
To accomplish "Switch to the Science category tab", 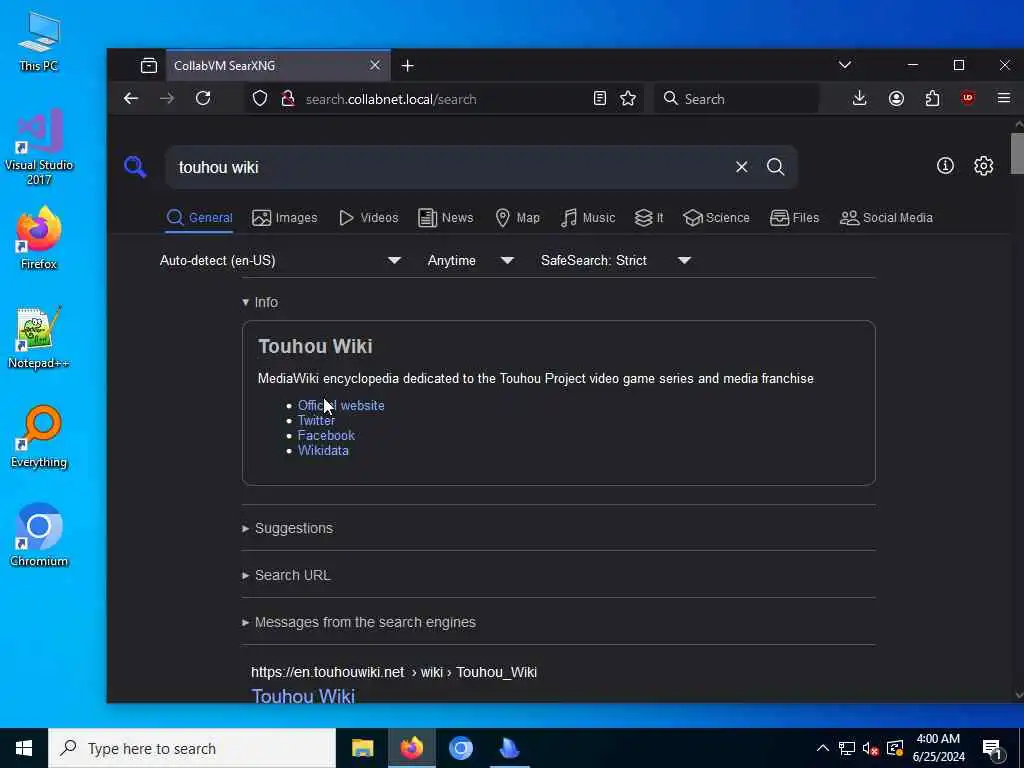I will coord(716,217).
